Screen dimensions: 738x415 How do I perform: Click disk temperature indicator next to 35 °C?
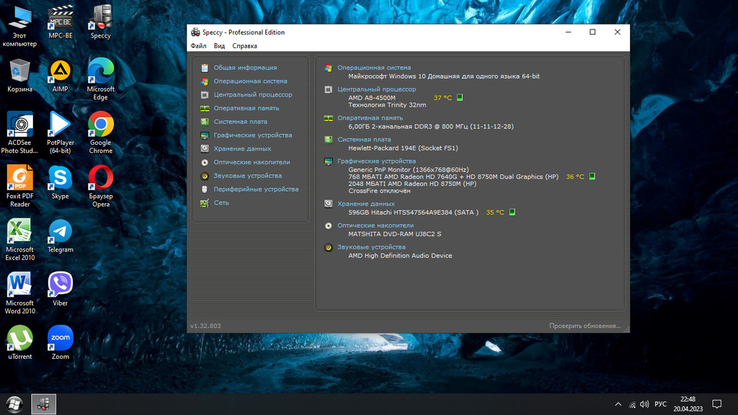(x=512, y=212)
